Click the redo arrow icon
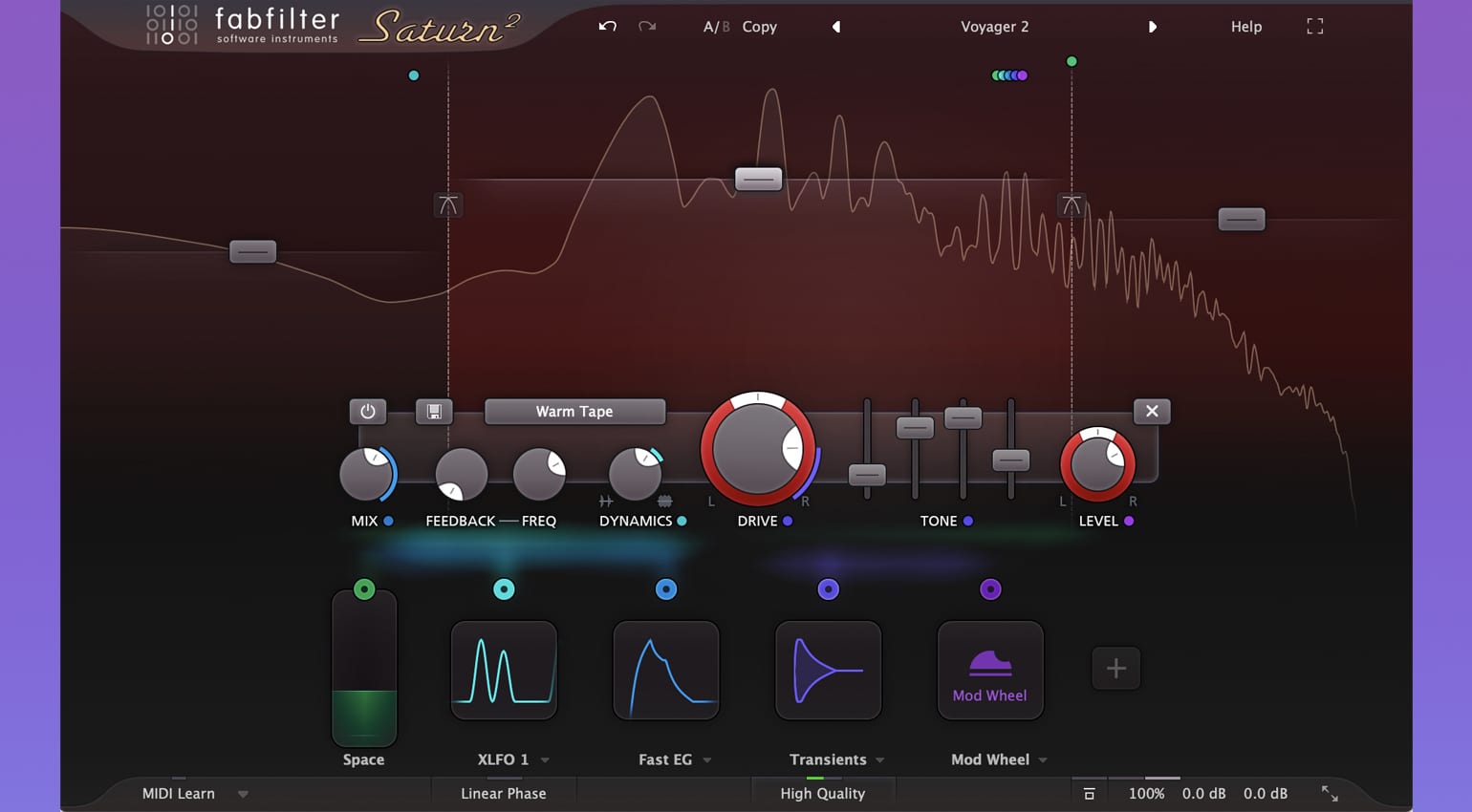1472x812 pixels. tap(647, 27)
